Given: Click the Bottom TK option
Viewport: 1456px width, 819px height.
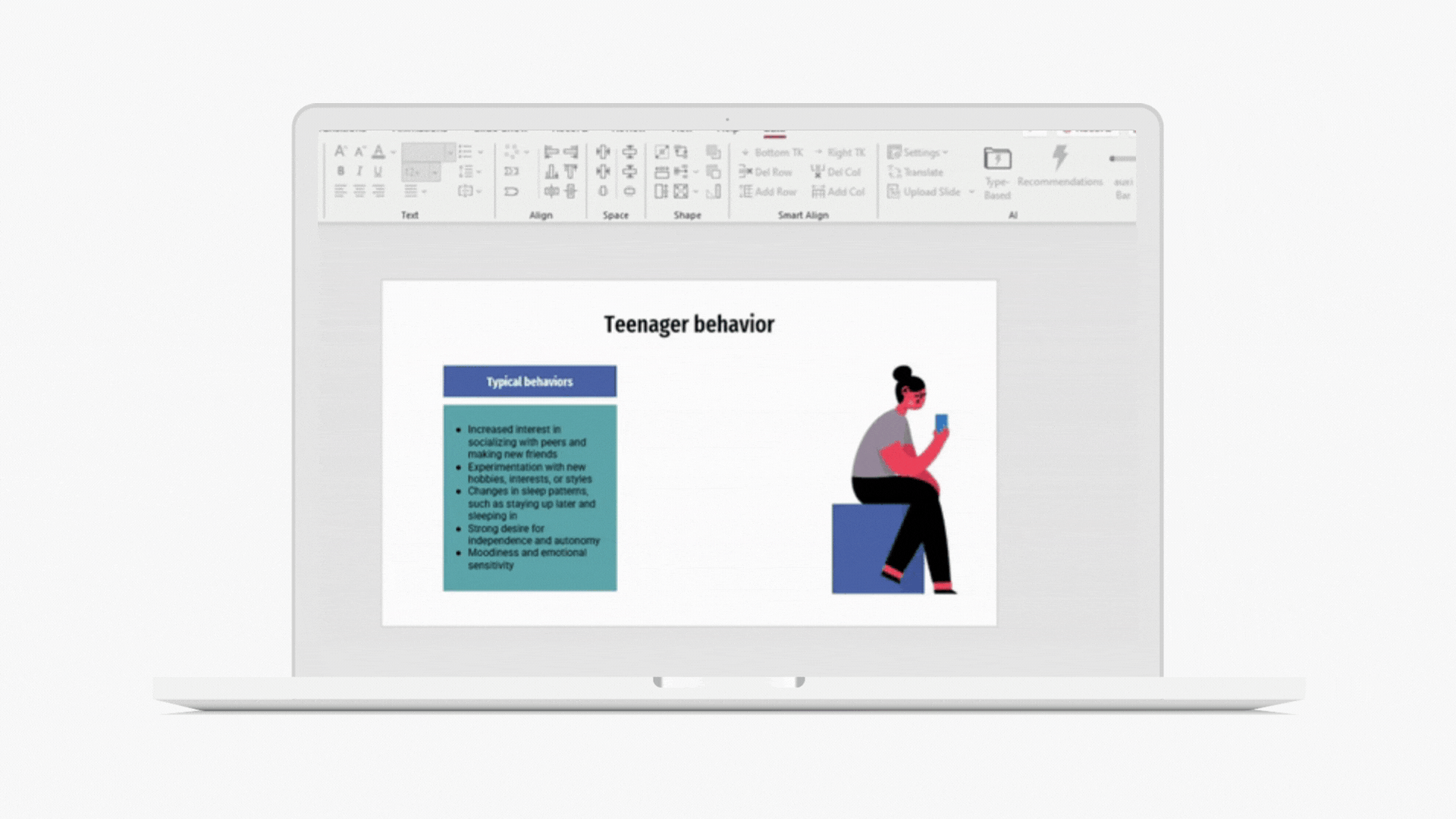Looking at the screenshot, I should [772, 152].
